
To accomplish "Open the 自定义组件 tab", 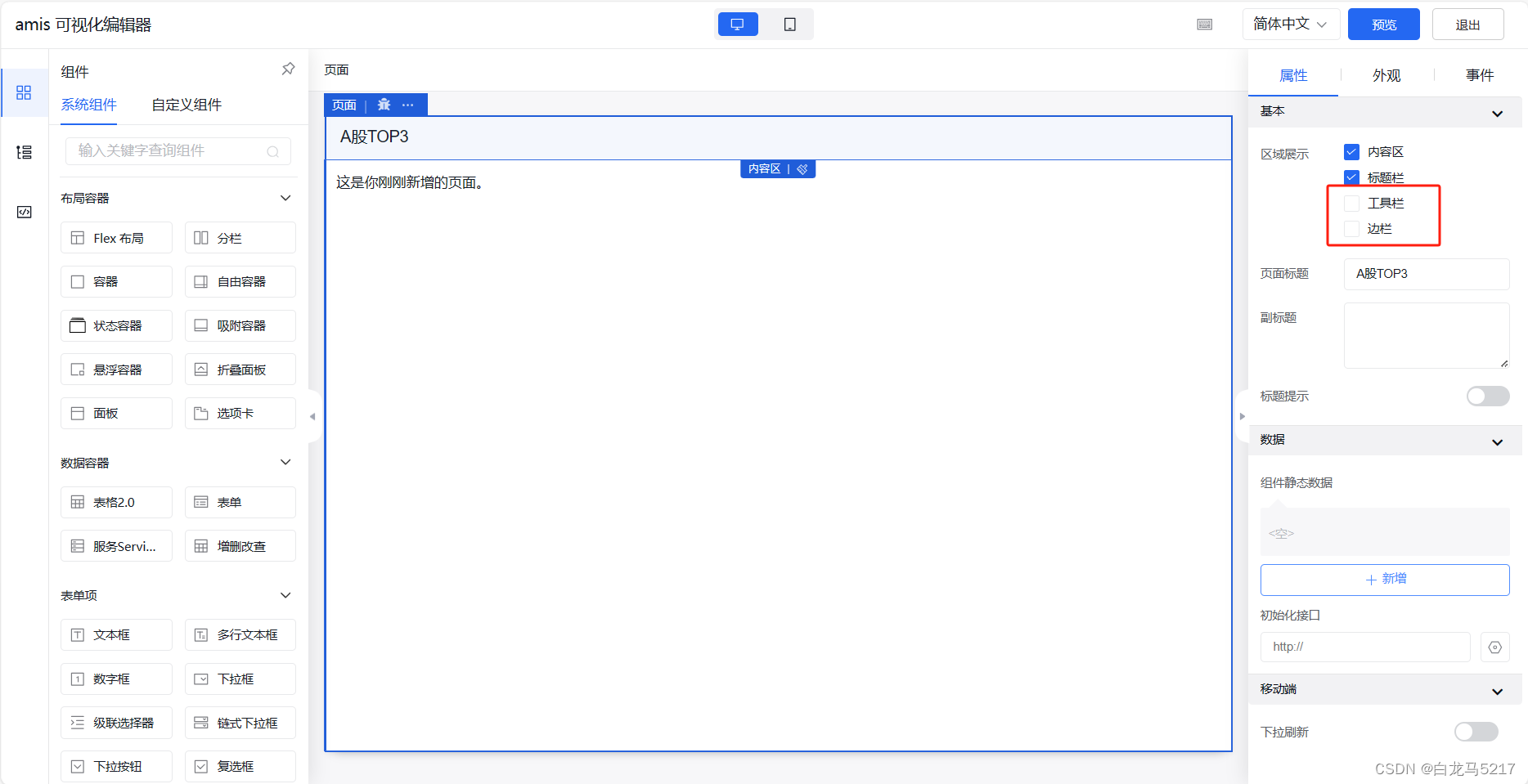I will click(185, 105).
